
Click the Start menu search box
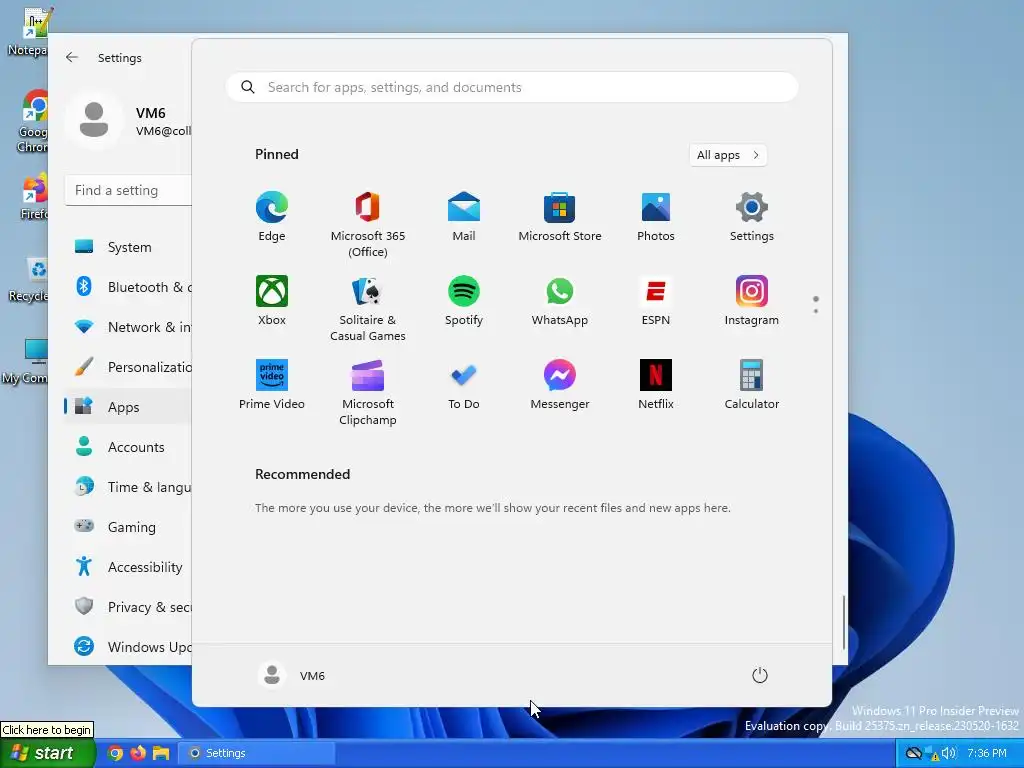coord(512,87)
